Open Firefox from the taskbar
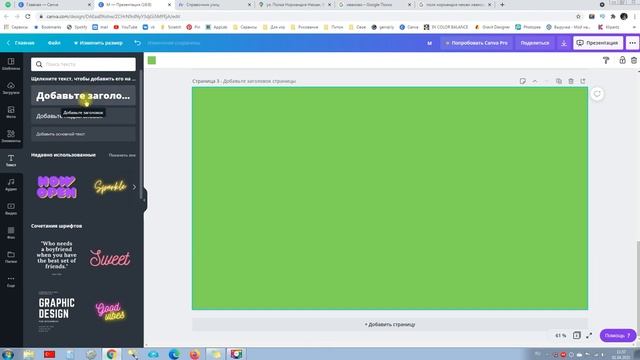 [195, 354]
